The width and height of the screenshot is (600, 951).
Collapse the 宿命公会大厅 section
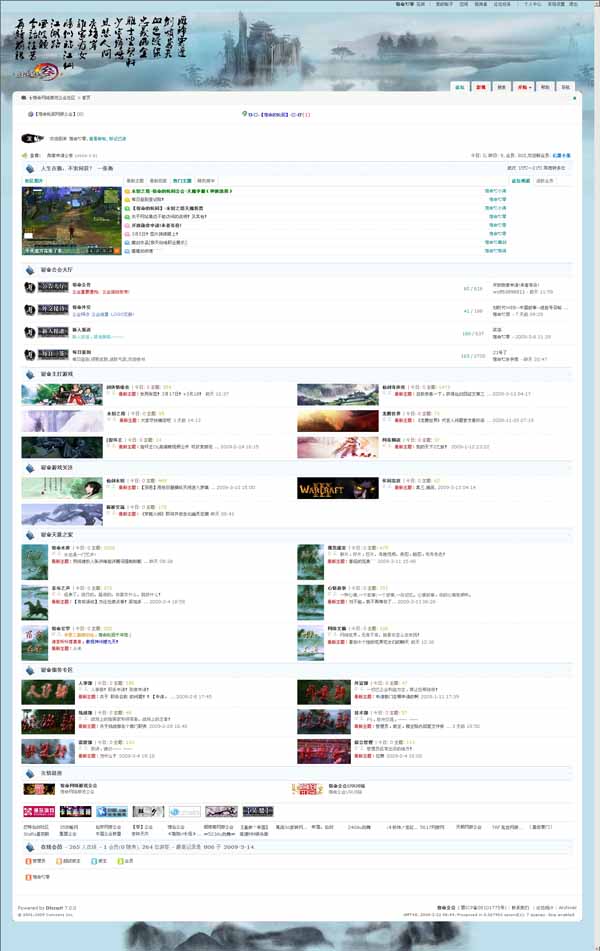(568, 270)
